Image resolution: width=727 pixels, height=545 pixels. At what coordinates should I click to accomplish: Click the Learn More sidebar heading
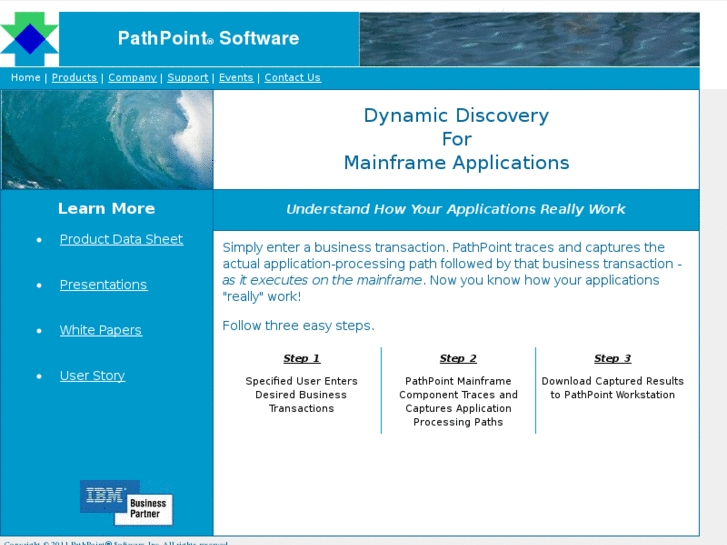tap(107, 208)
